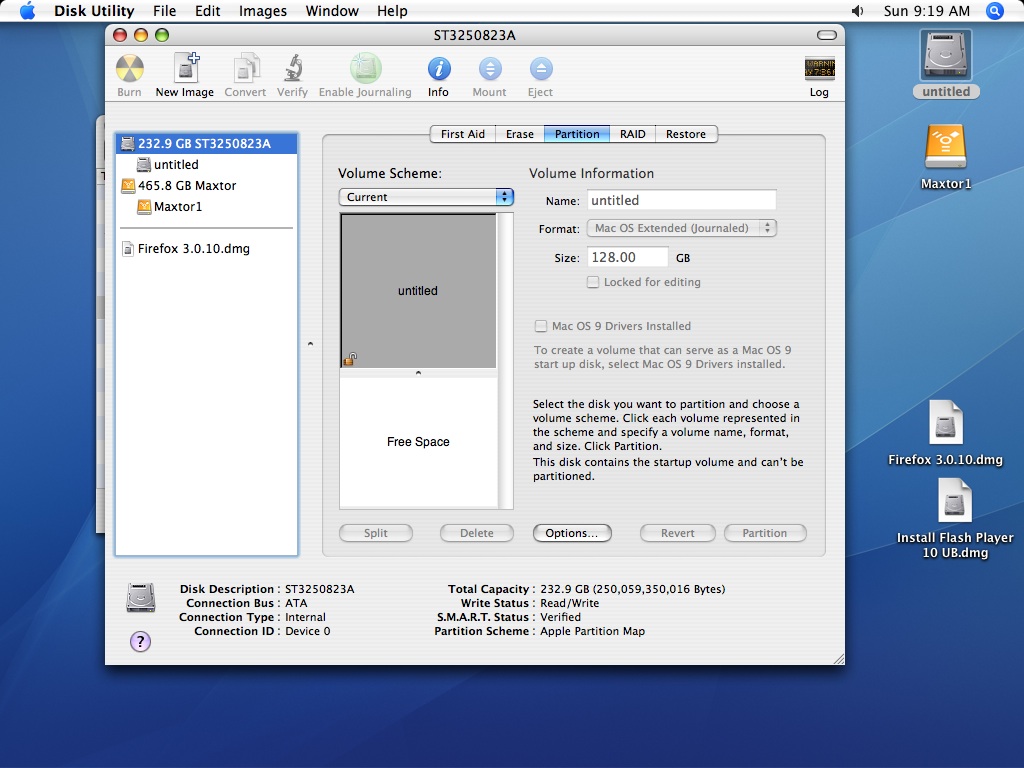This screenshot has width=1024, height=768.
Task: Click the Mount toolbar icon
Action: (x=490, y=69)
